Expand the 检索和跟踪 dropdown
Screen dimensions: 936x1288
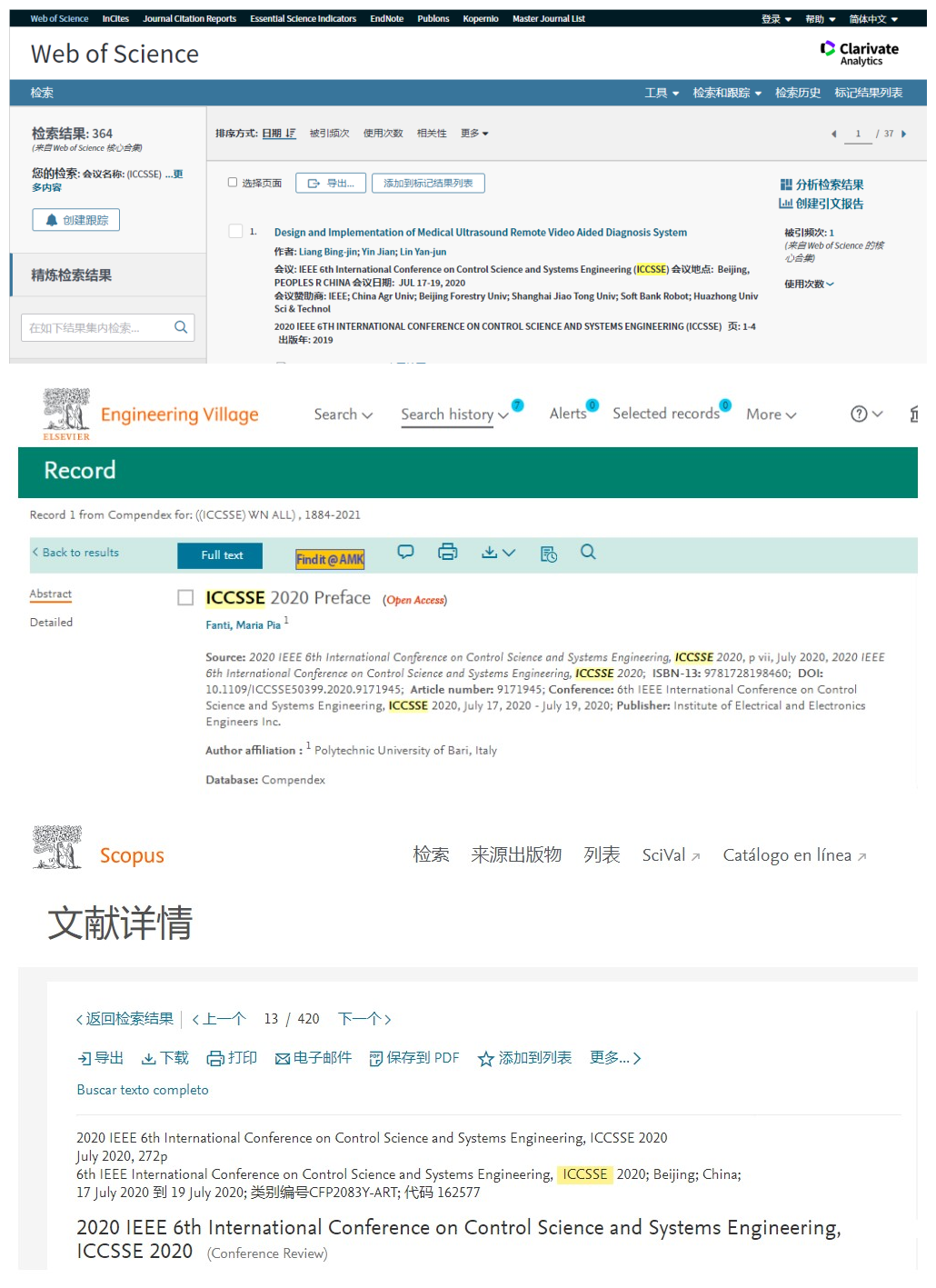(727, 93)
